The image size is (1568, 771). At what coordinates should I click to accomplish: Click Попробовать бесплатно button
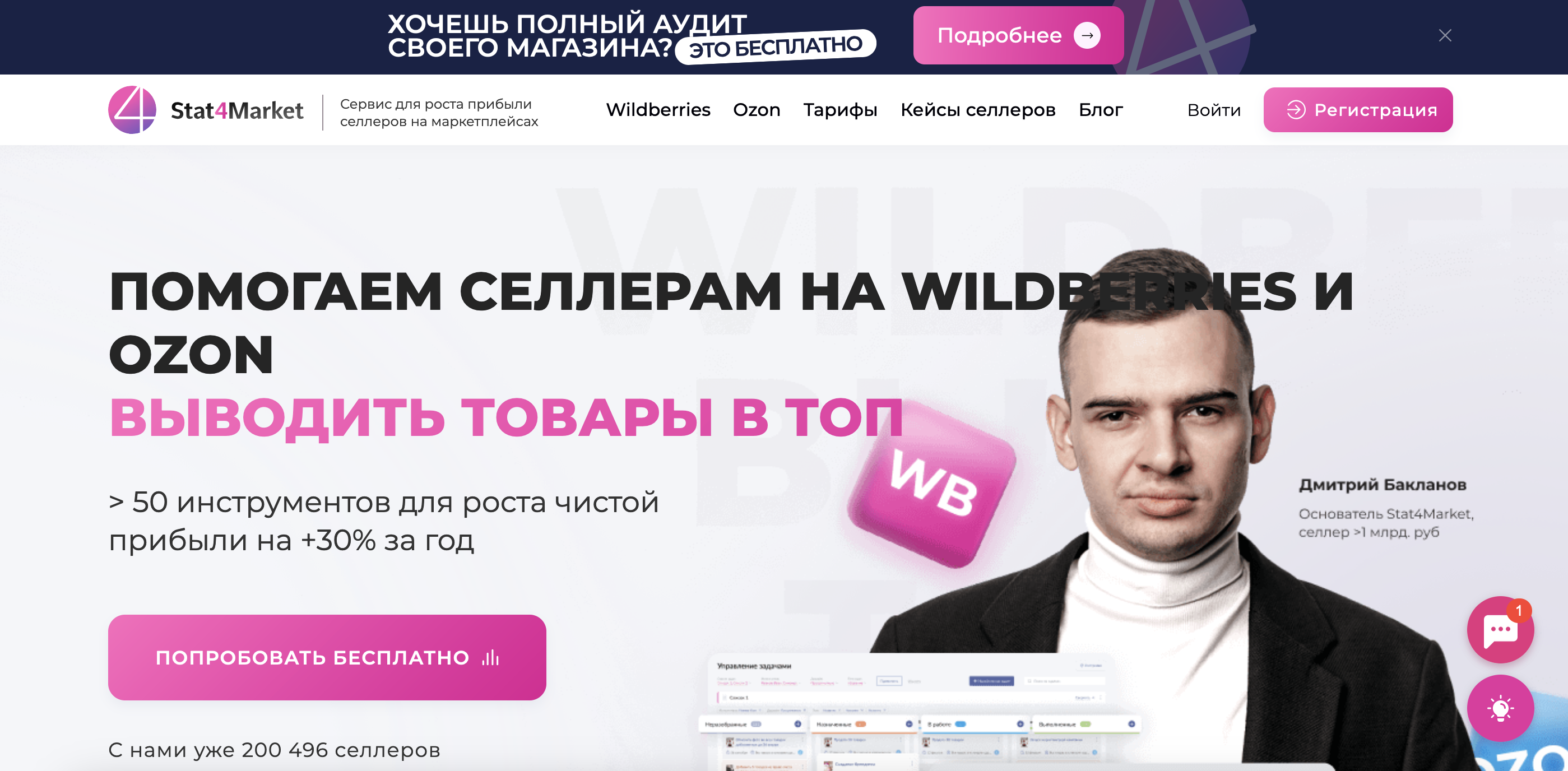pyautogui.click(x=327, y=657)
